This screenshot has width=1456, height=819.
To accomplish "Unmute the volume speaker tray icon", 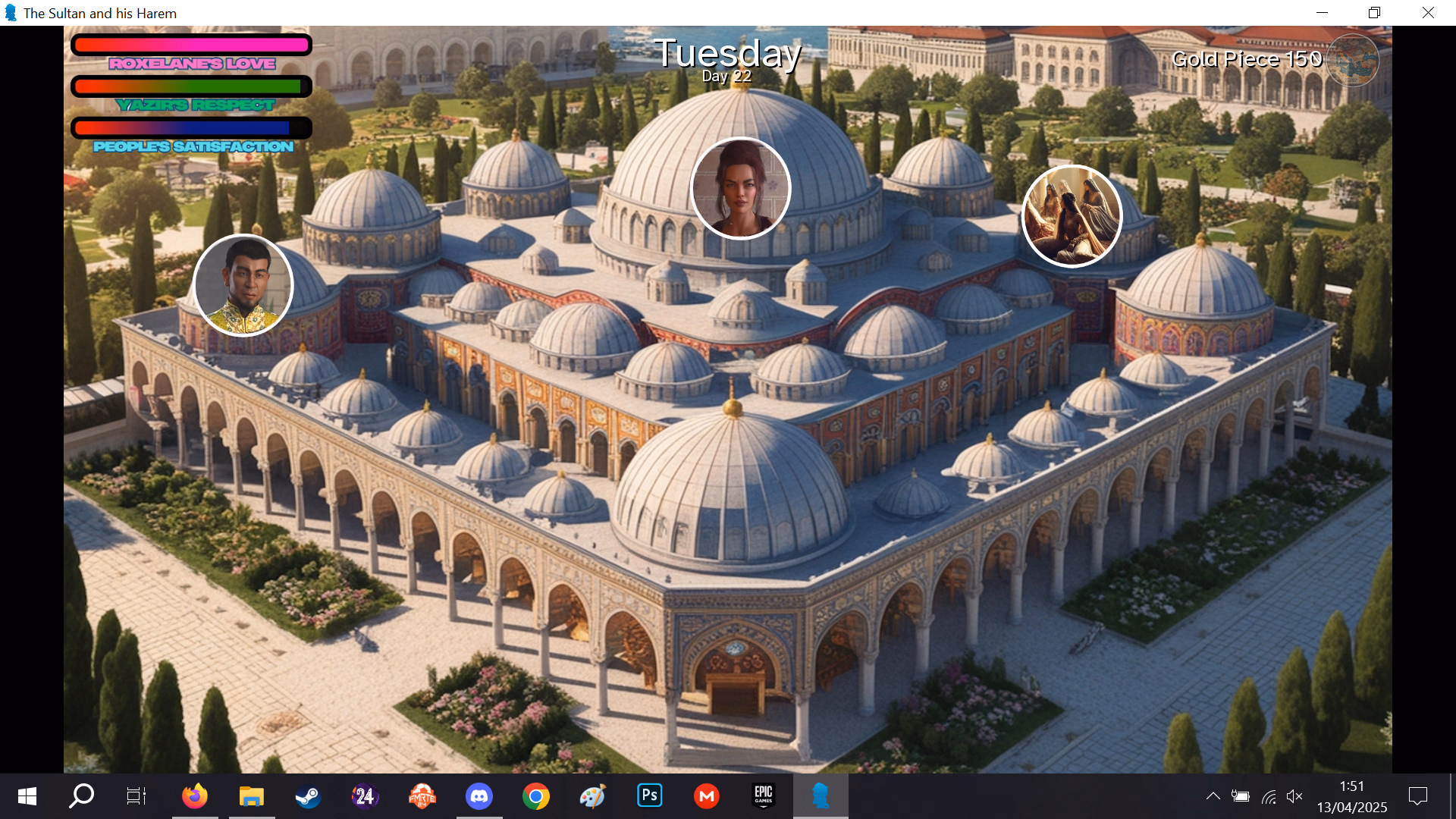I will 1294,796.
